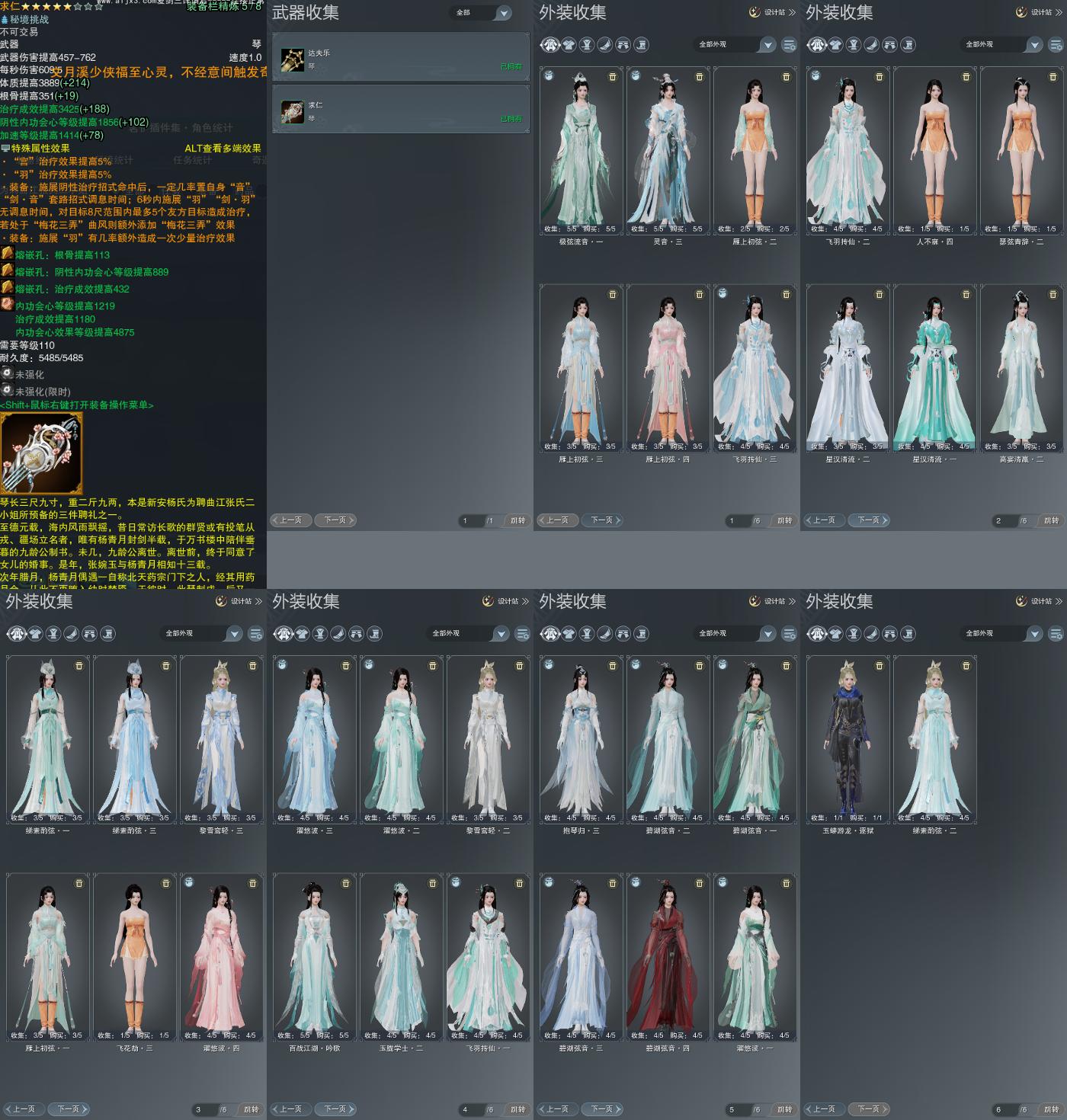Viewport: 1067px width, 1120px height.
Task: Click 跳转 in the page 6 outfit panel
Action: point(1052,1109)
